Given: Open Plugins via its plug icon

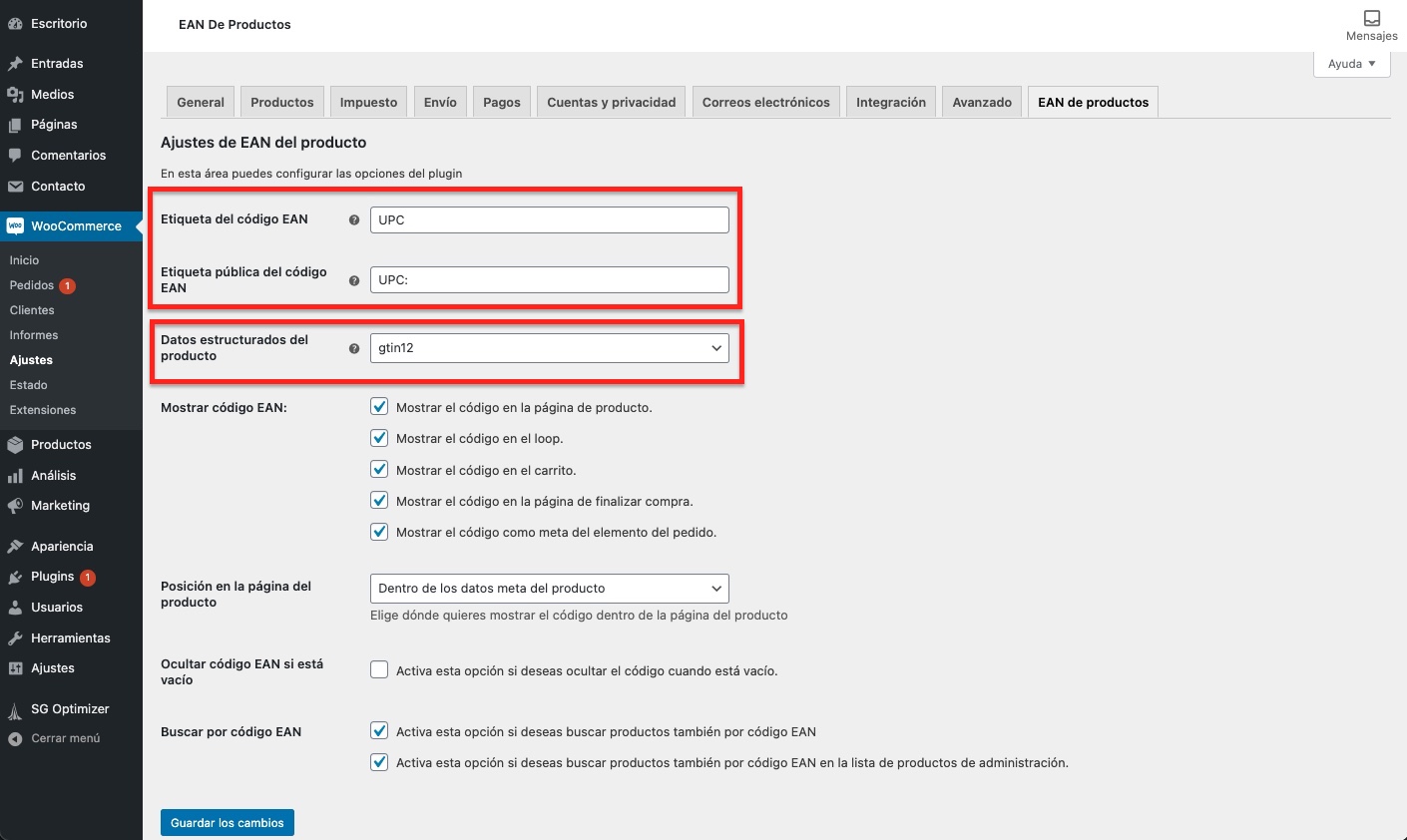Looking at the screenshot, I should tap(15, 577).
